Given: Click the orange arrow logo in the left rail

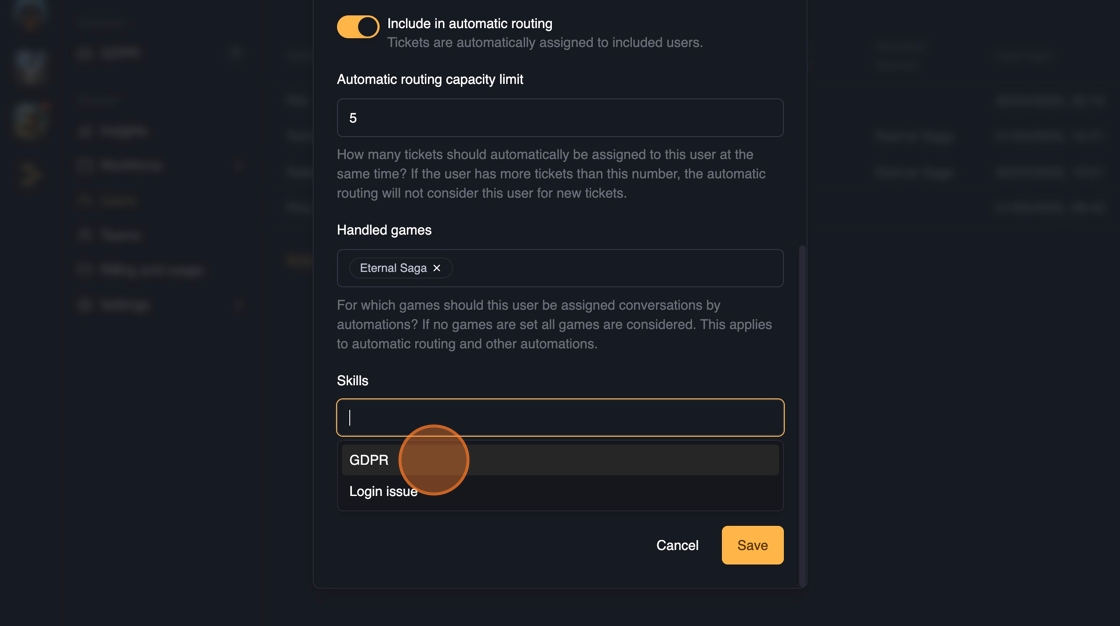Looking at the screenshot, I should coord(30,176).
